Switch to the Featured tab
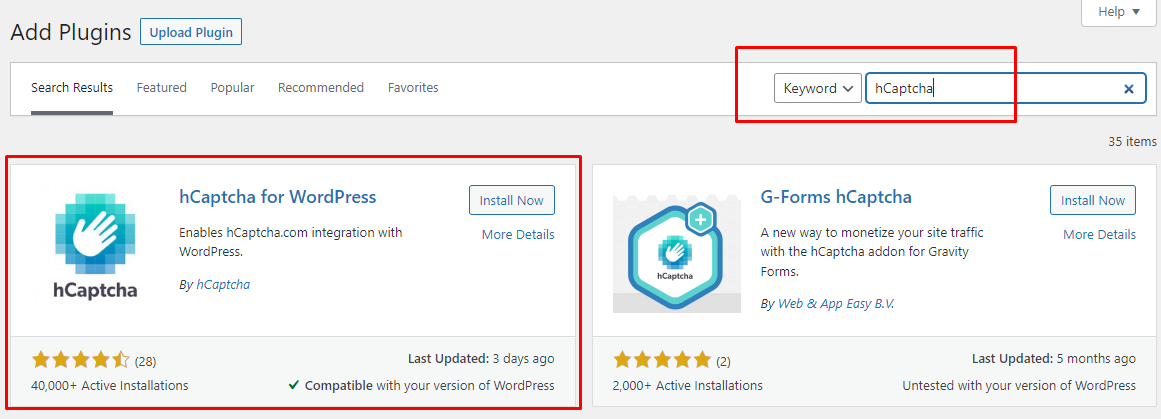This screenshot has width=1161, height=419. click(161, 87)
